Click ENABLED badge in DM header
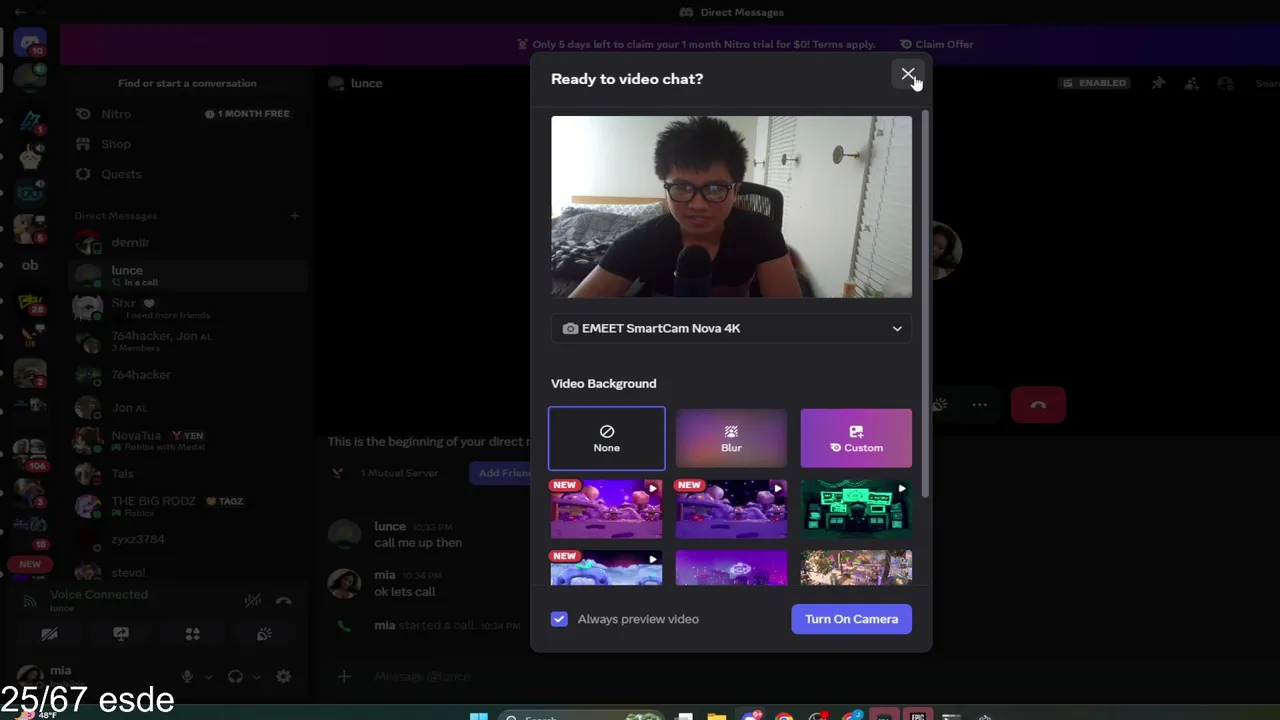Screen dimensions: 1280x720 pos(1095,83)
